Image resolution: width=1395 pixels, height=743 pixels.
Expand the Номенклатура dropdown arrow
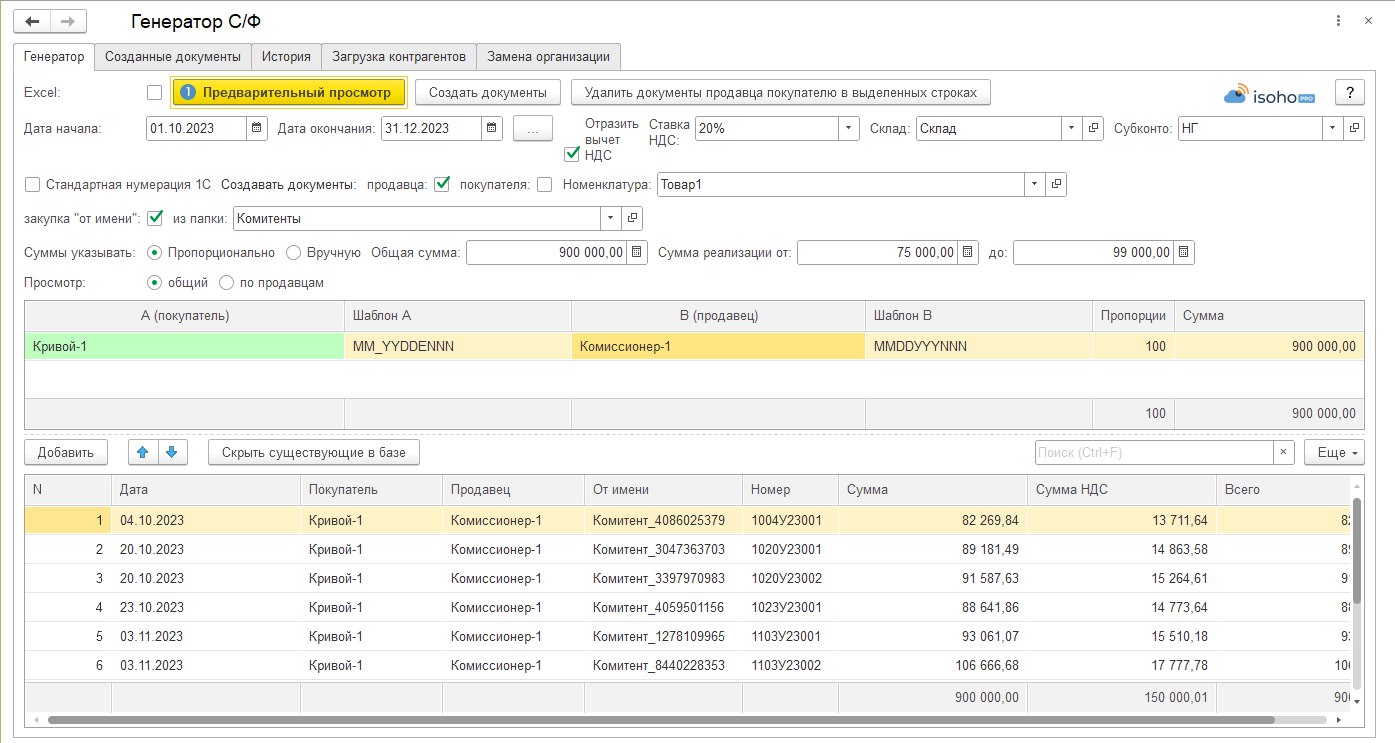1034,184
